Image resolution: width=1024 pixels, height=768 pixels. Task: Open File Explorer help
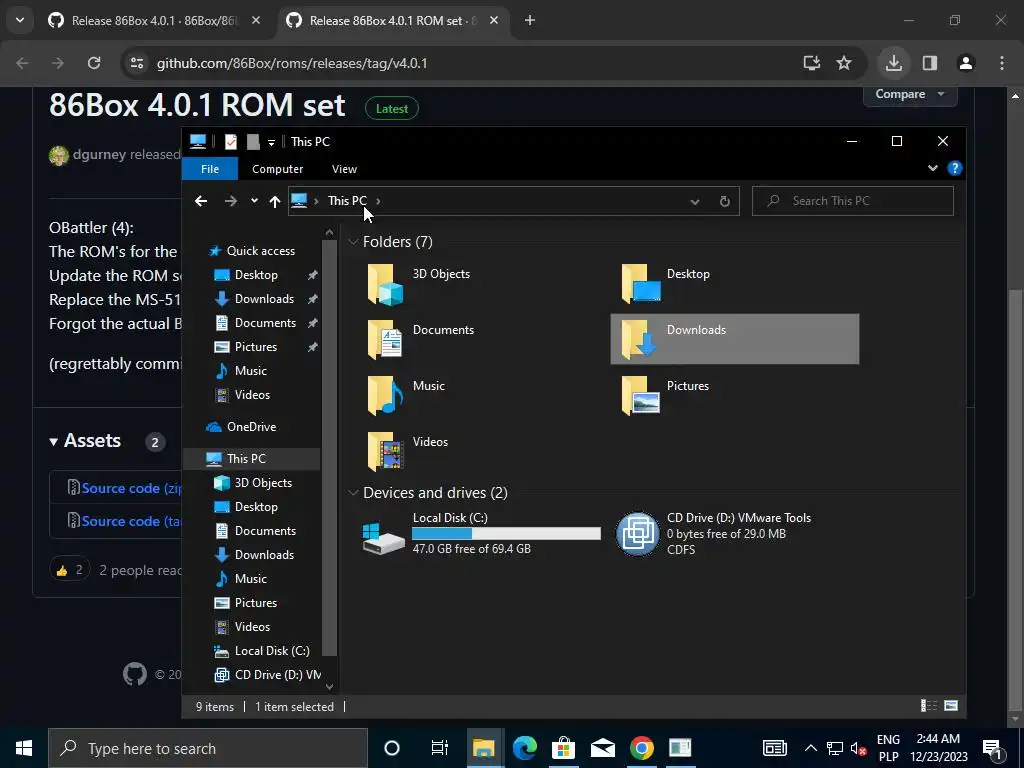tap(955, 168)
